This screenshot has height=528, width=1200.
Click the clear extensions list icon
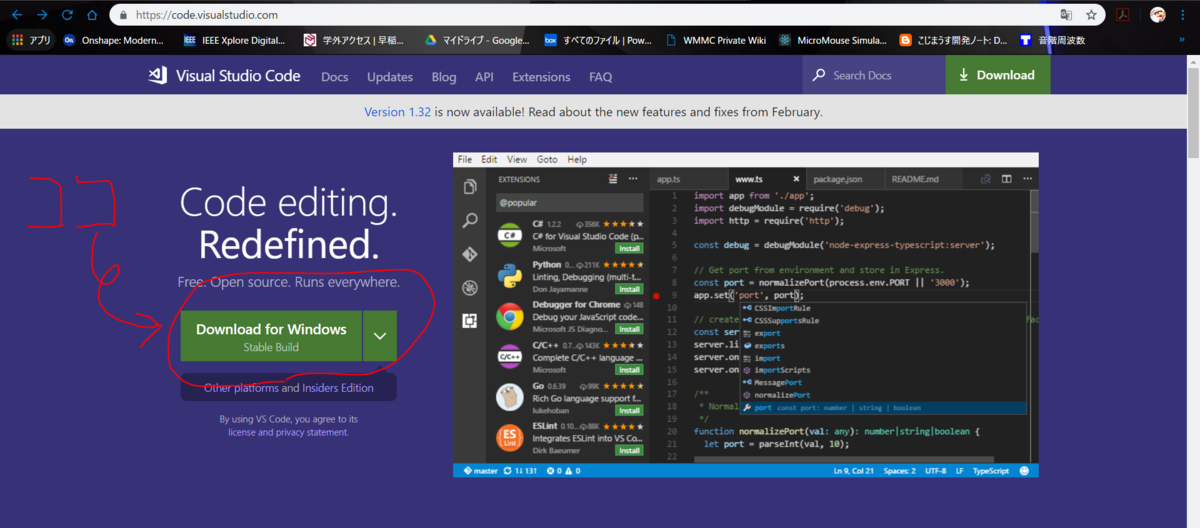[x=613, y=179]
